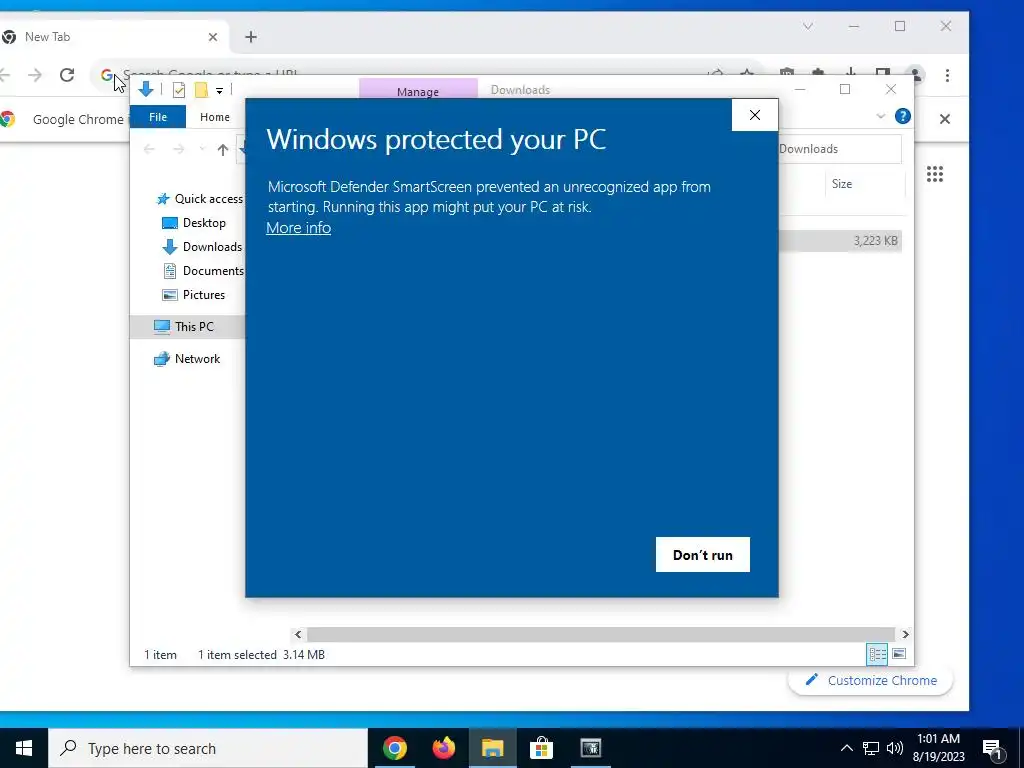Image resolution: width=1024 pixels, height=768 pixels.
Task: Click the Type here to search box
Action: click(x=208, y=748)
